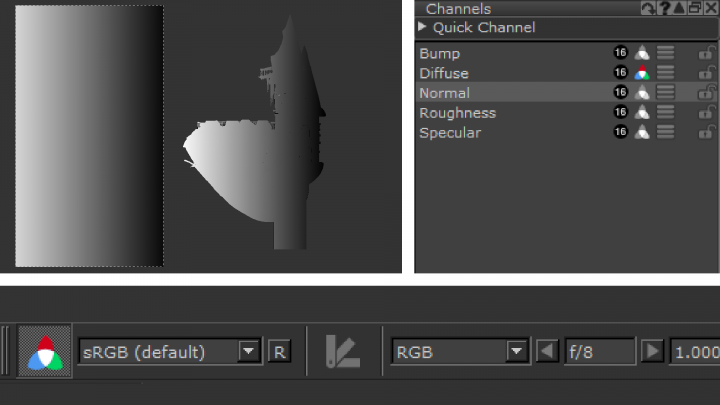Toggle the lock on the Normal channel

[x=706, y=92]
